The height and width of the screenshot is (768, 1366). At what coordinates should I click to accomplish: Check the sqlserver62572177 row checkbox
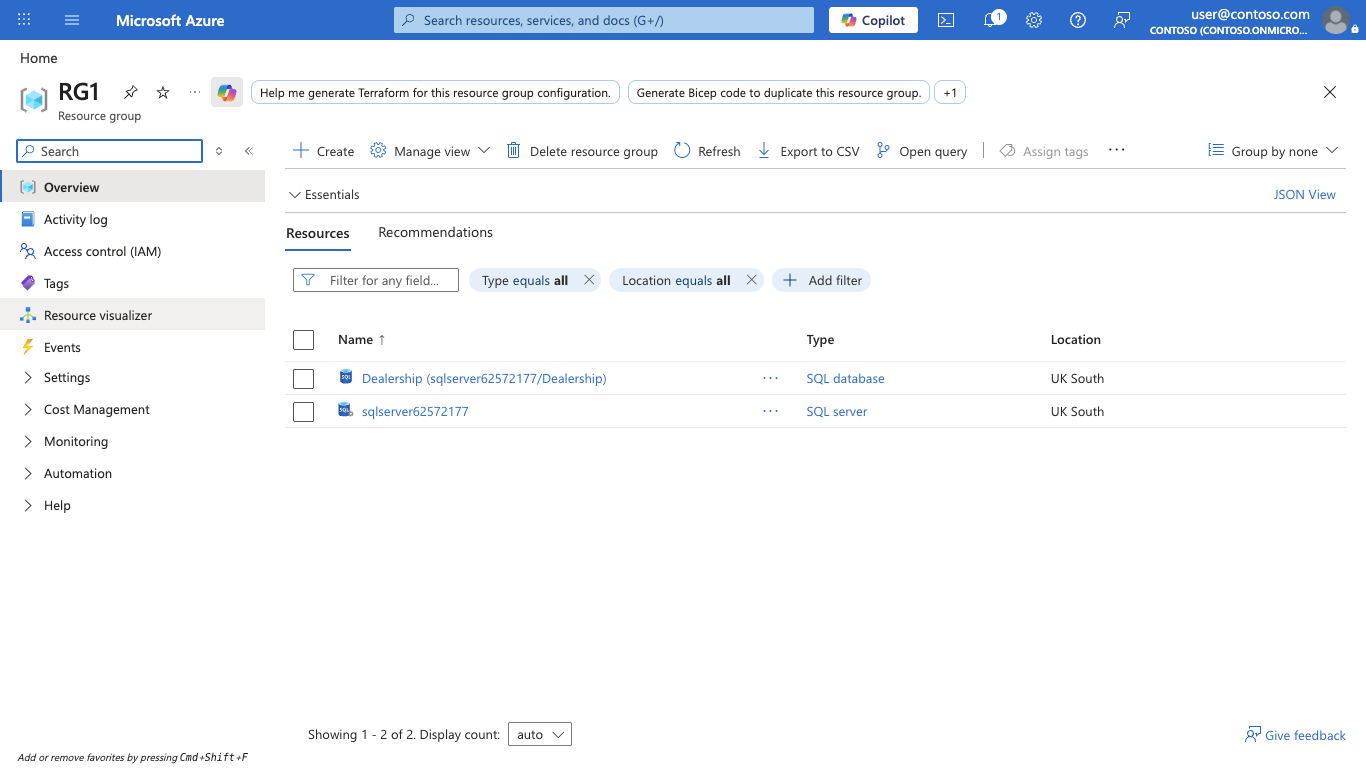(x=304, y=412)
